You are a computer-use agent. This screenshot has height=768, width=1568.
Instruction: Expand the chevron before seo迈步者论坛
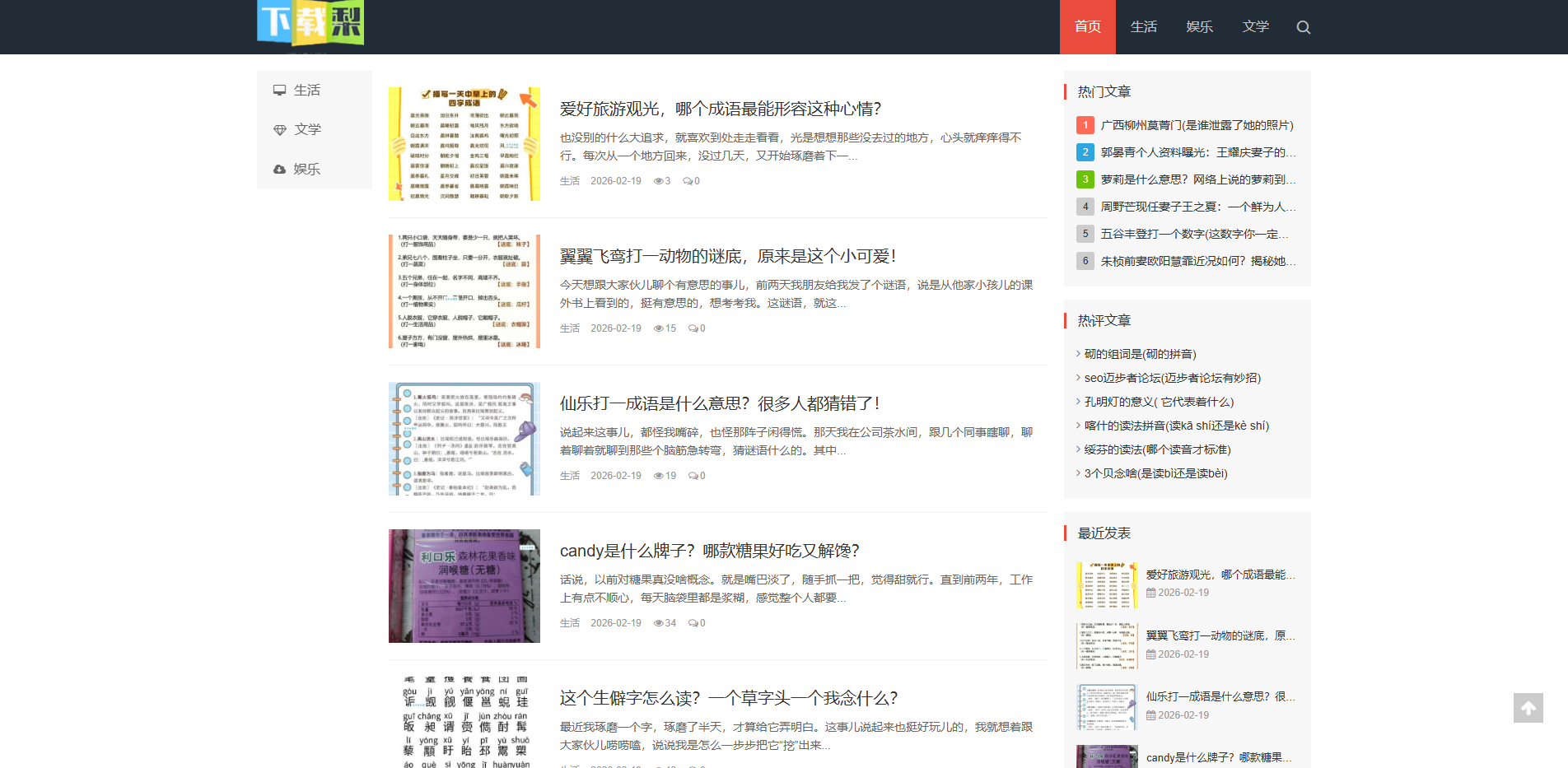pos(1078,377)
